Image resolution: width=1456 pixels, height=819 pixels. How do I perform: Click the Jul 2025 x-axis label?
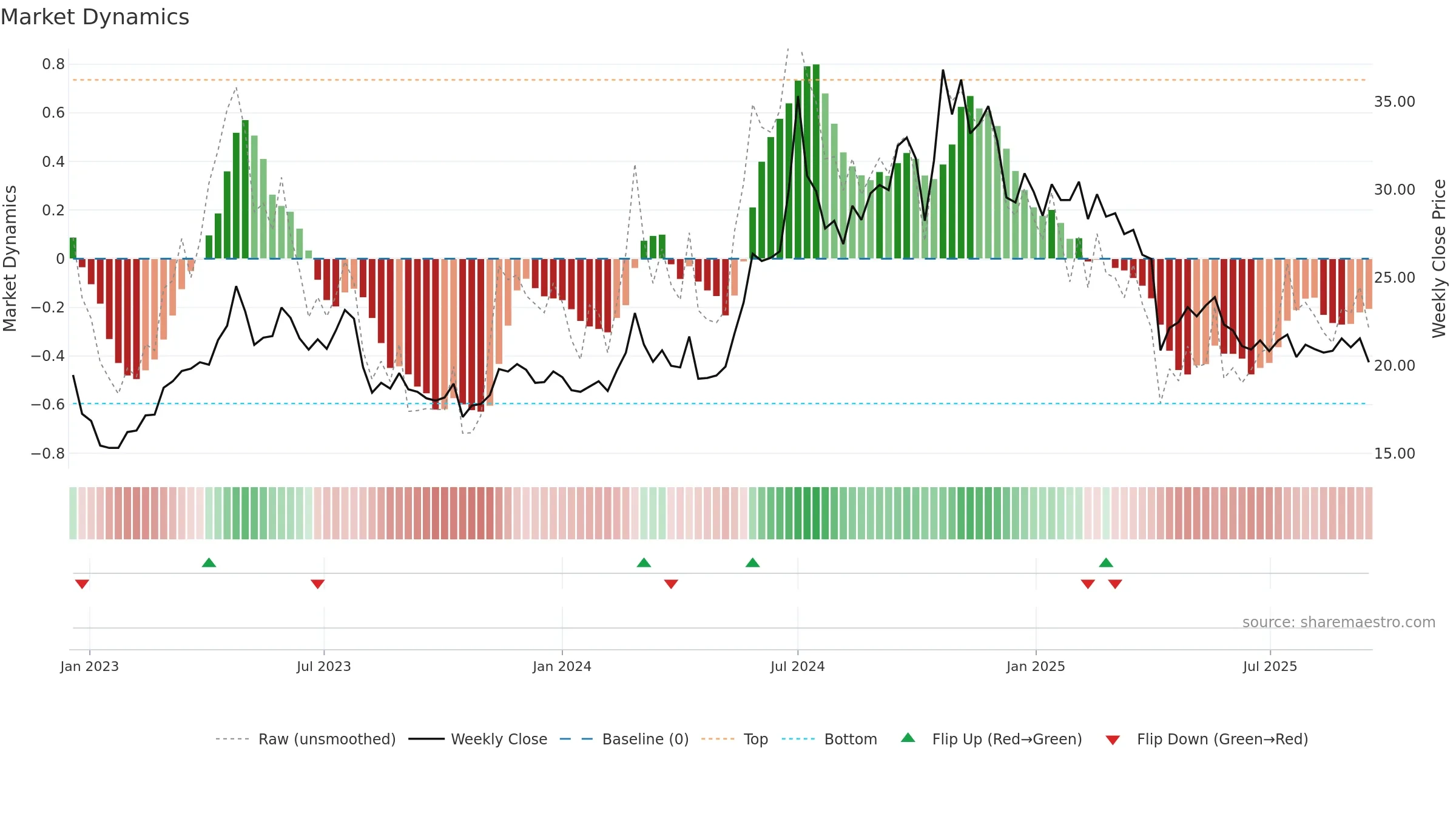click(1270, 666)
